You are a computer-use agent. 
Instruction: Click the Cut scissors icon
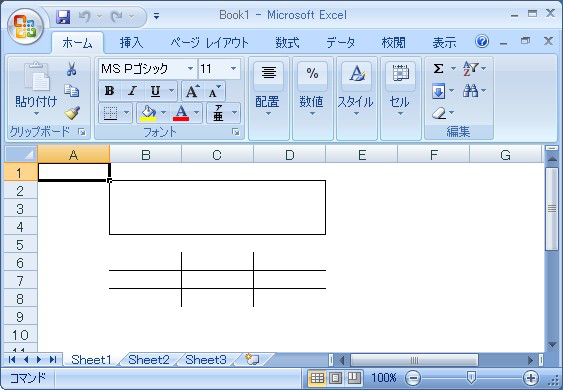tap(71, 69)
